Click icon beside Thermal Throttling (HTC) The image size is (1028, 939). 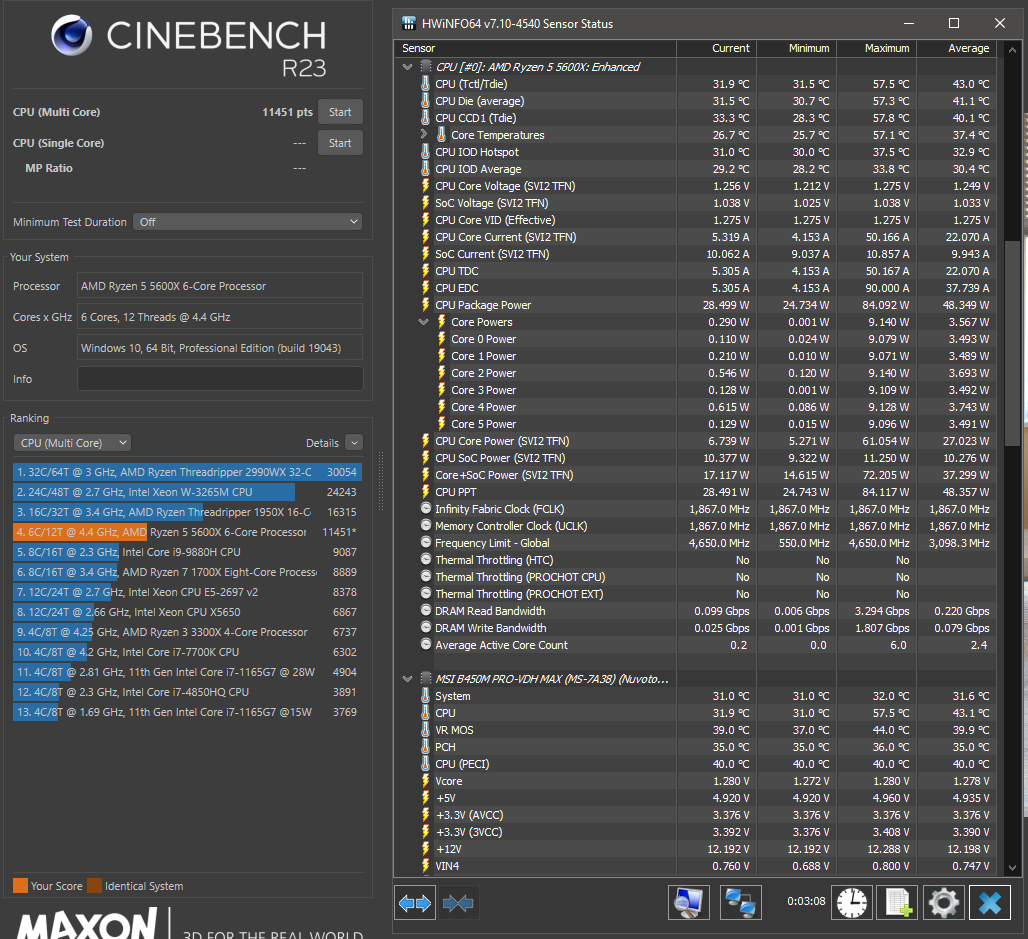[x=425, y=560]
